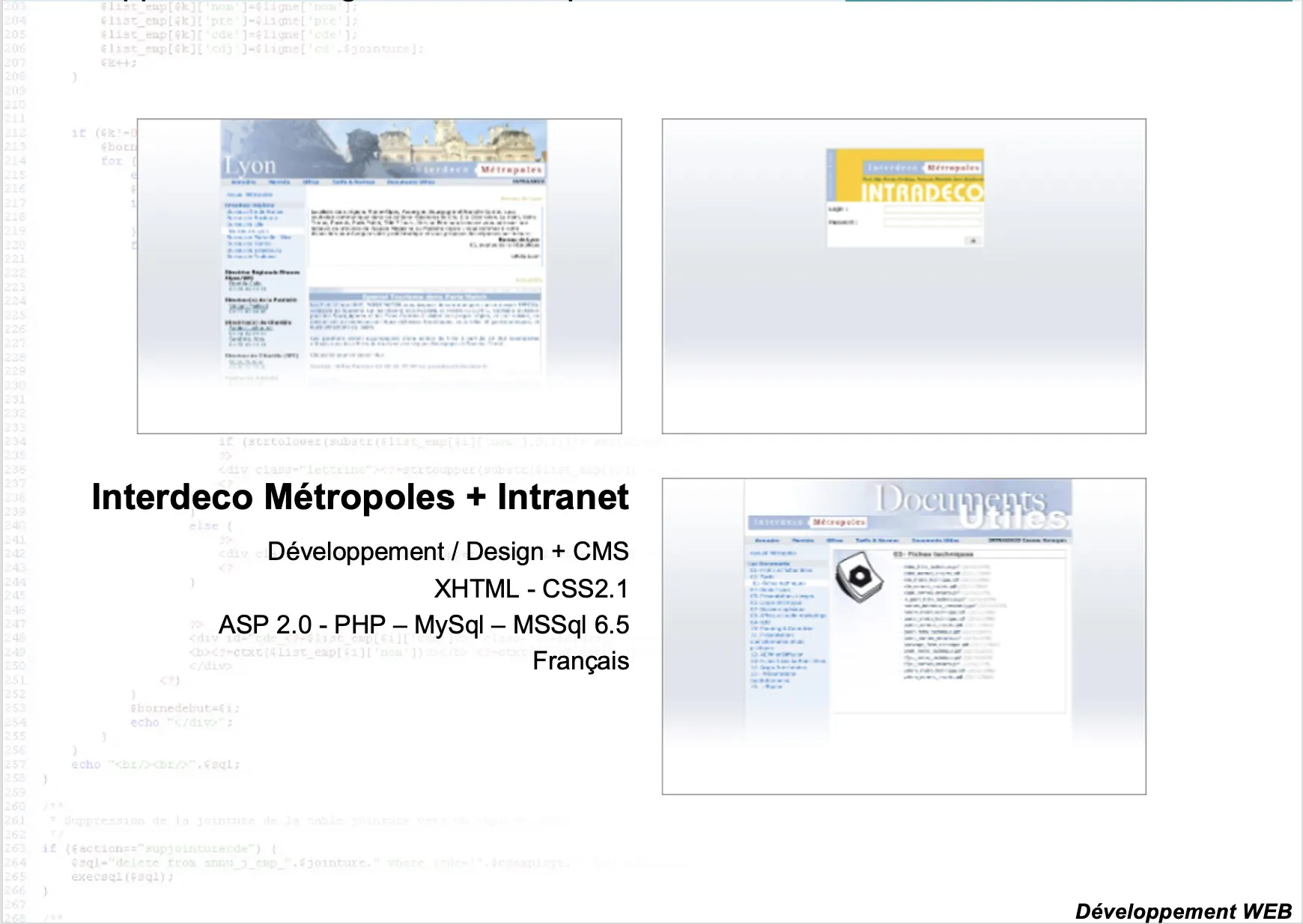Select the line "Développement / Design + CMS"
The image size is (1303, 924).
coord(448,552)
